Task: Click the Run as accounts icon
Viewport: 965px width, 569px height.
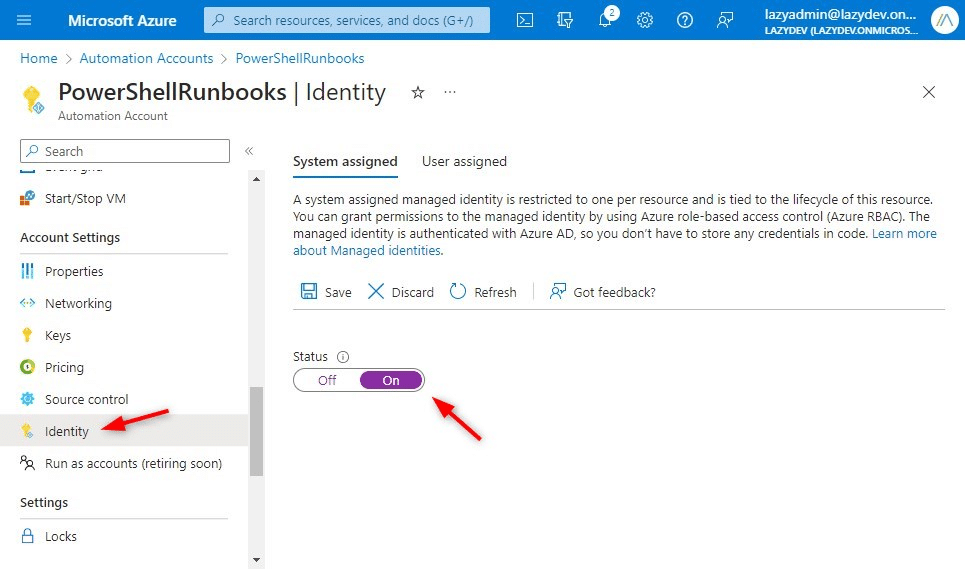Action: 27,463
